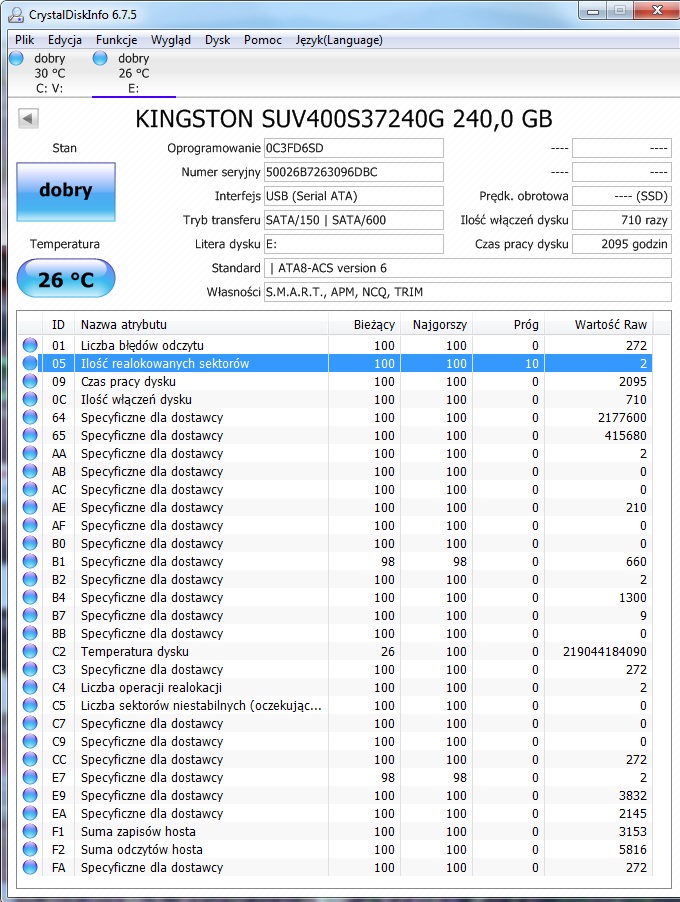Click the status orb for attribute B4
Viewport: 680px width, 902px height.
coord(30,597)
